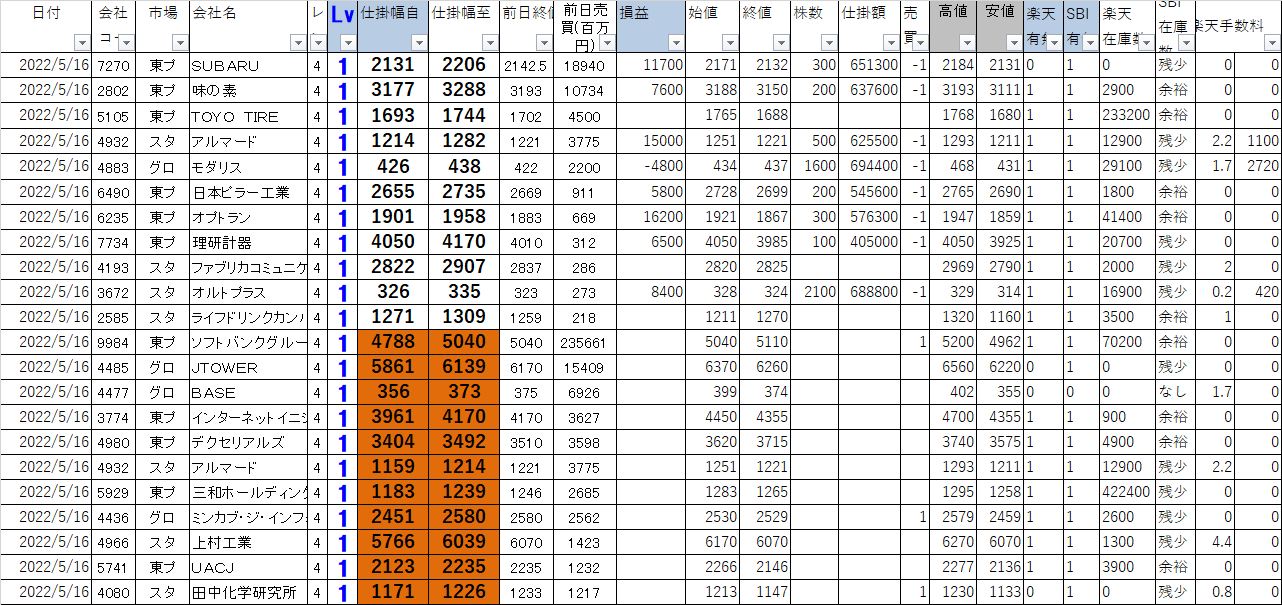Select the BASE company name cell

249,392
